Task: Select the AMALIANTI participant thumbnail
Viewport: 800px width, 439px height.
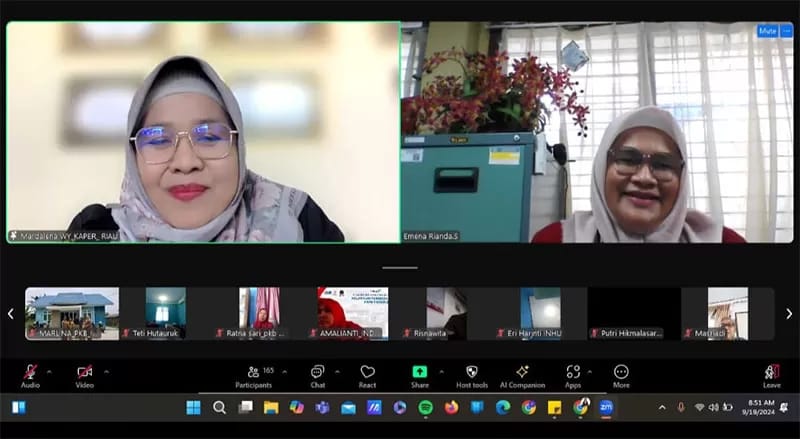Action: [353, 313]
